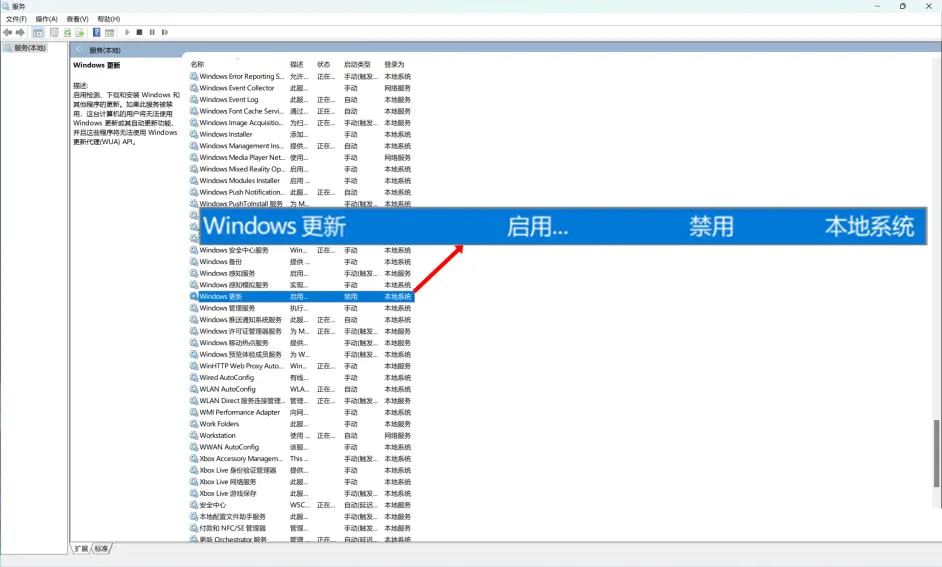Click gear icon beside WMI Performance Adapter
The height and width of the screenshot is (567, 942).
[x=194, y=413]
